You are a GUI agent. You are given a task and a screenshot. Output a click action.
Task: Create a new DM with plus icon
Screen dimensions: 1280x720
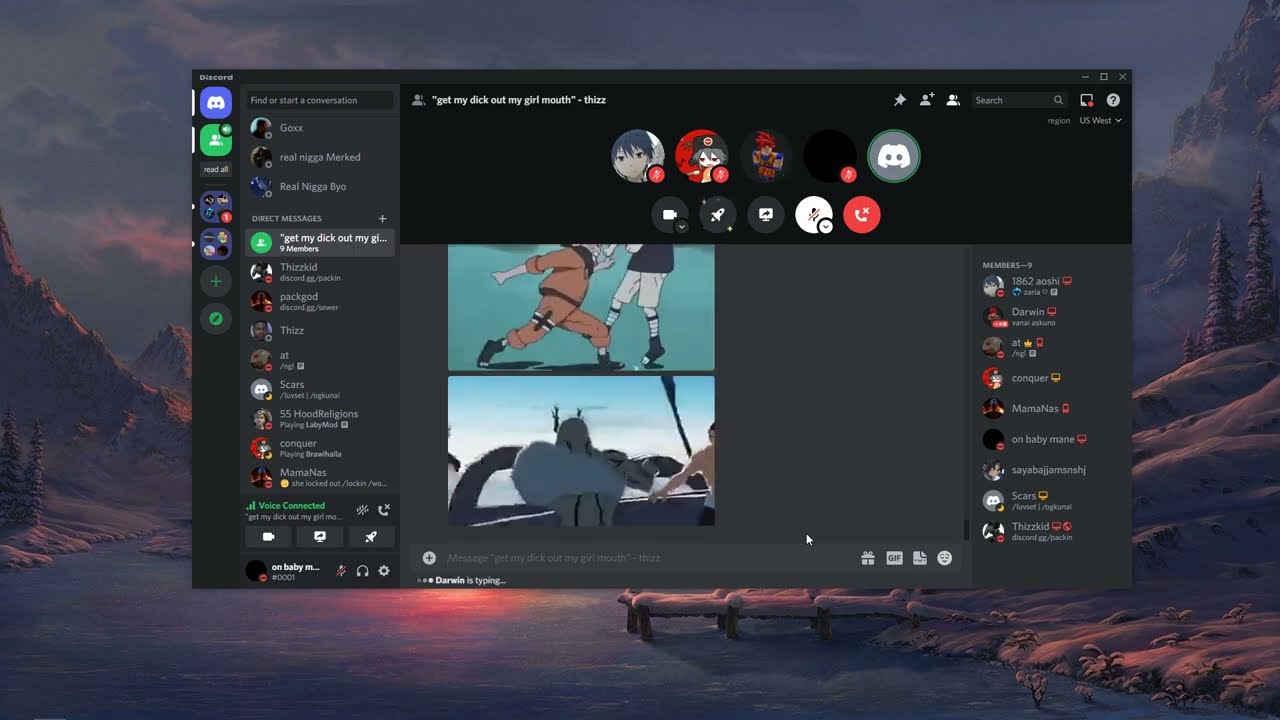pos(382,218)
